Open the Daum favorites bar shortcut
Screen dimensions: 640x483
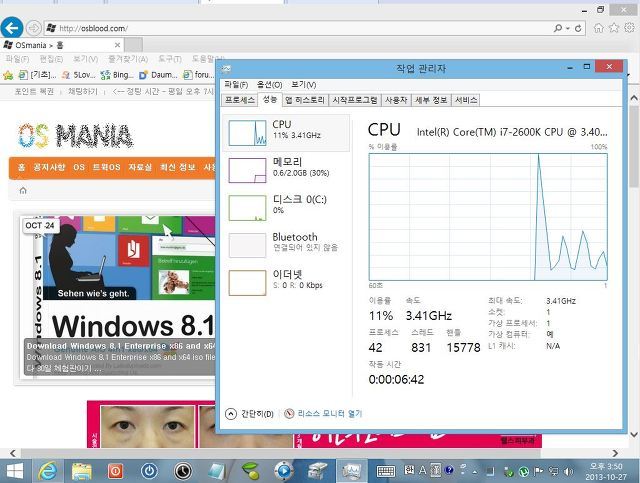[158, 75]
